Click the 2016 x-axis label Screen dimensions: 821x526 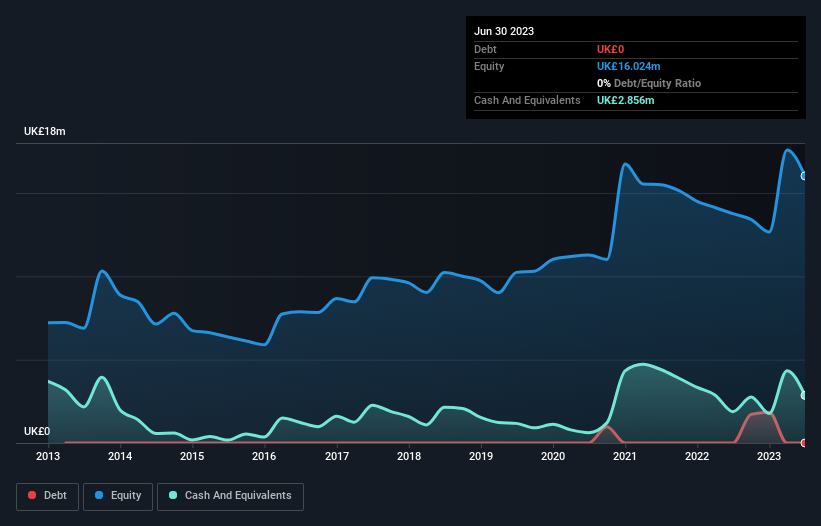click(x=264, y=456)
